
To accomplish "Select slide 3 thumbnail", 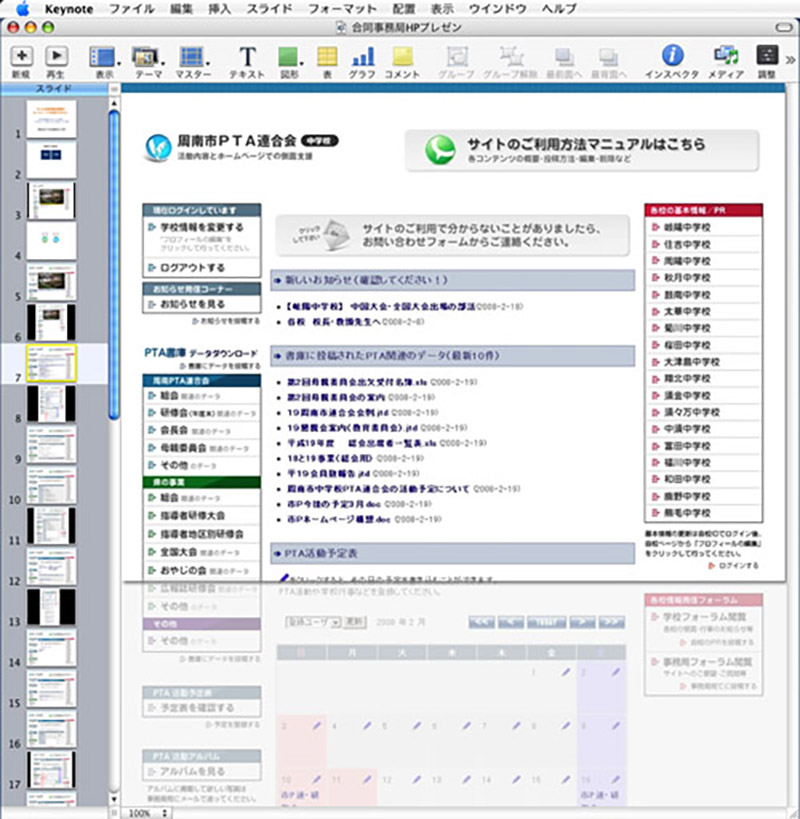I will pyautogui.click(x=51, y=201).
